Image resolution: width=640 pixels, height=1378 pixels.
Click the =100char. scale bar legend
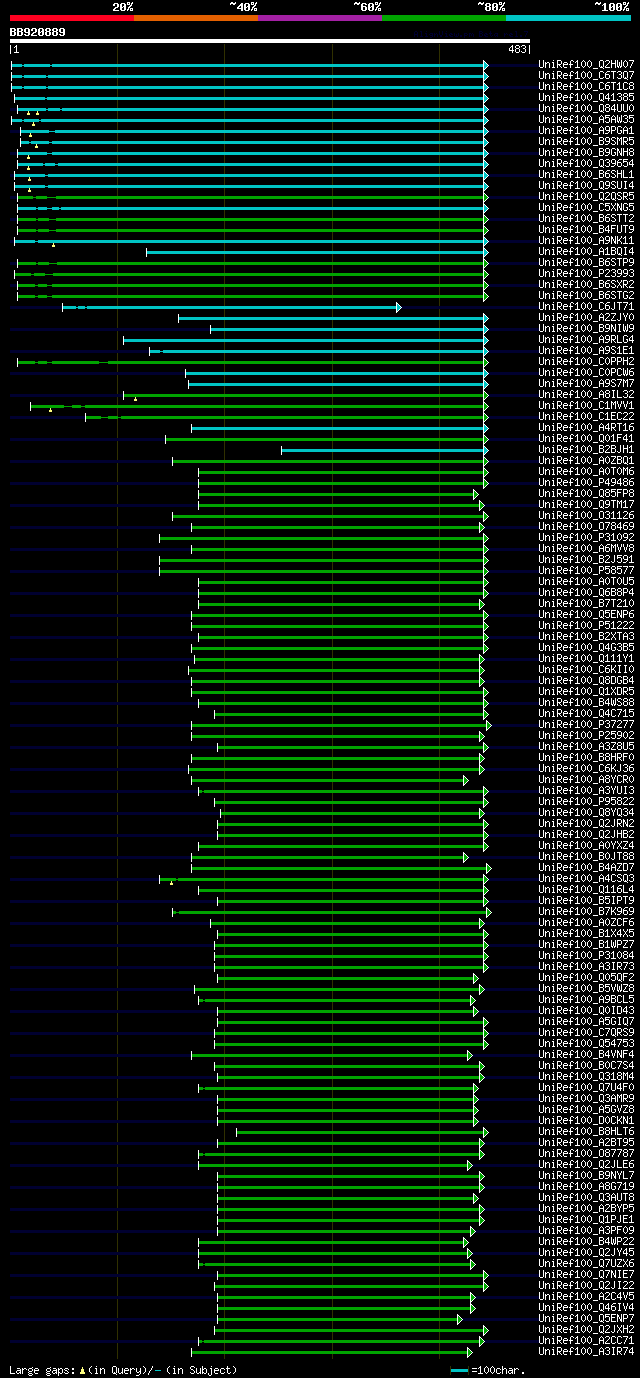[x=488, y=1370]
